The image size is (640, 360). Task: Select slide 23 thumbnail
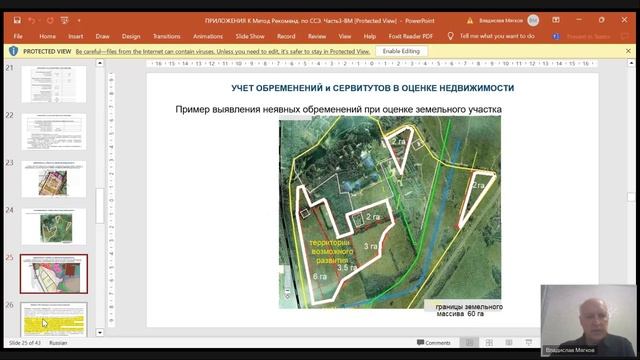(54, 179)
